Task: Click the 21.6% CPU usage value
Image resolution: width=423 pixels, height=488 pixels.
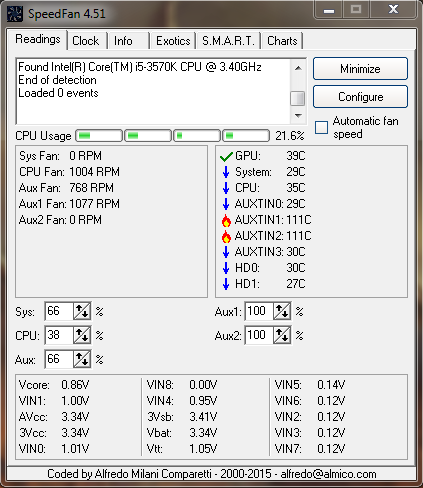Action: point(290,136)
